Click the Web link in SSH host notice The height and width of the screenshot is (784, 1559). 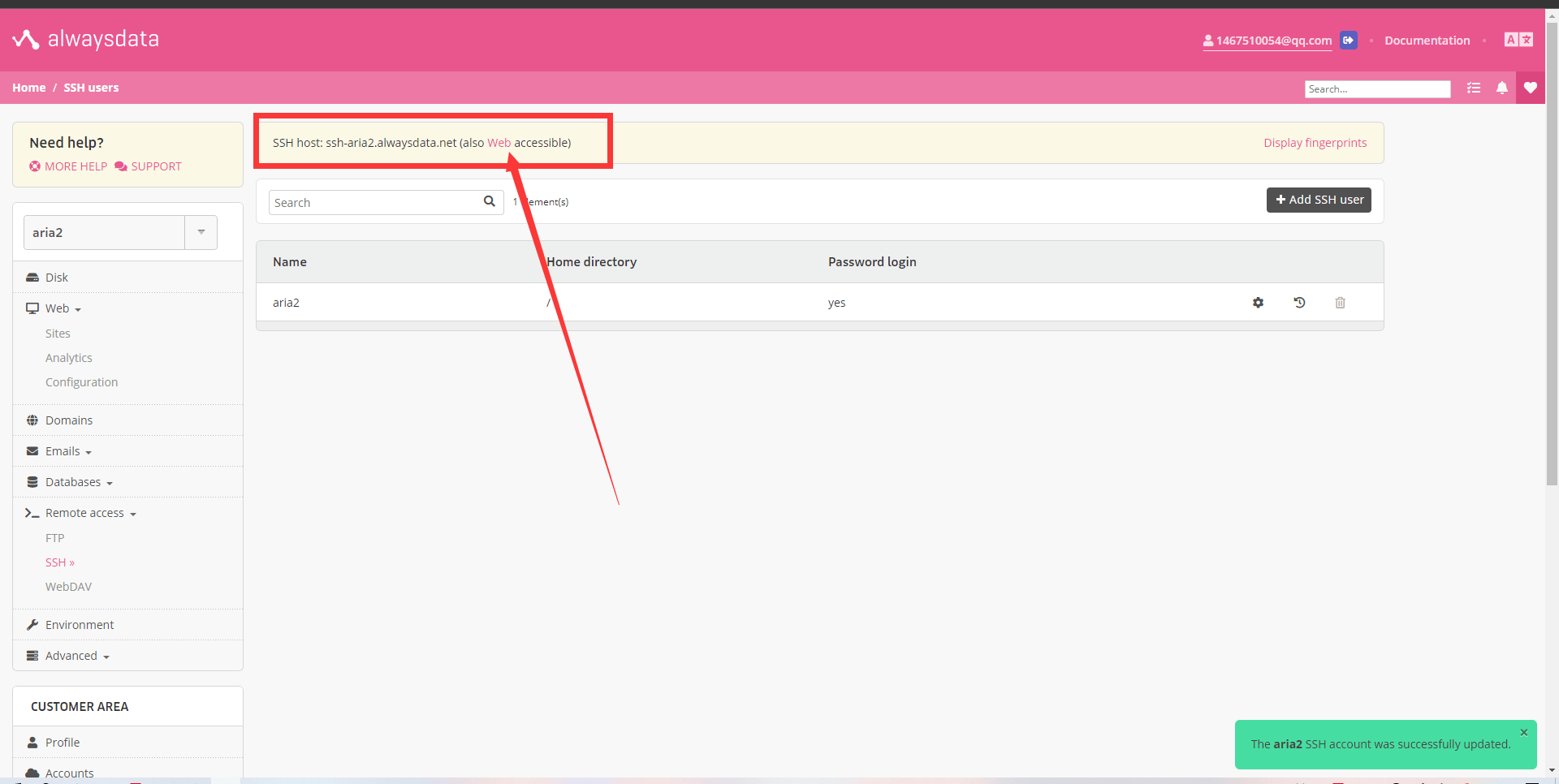(x=499, y=143)
